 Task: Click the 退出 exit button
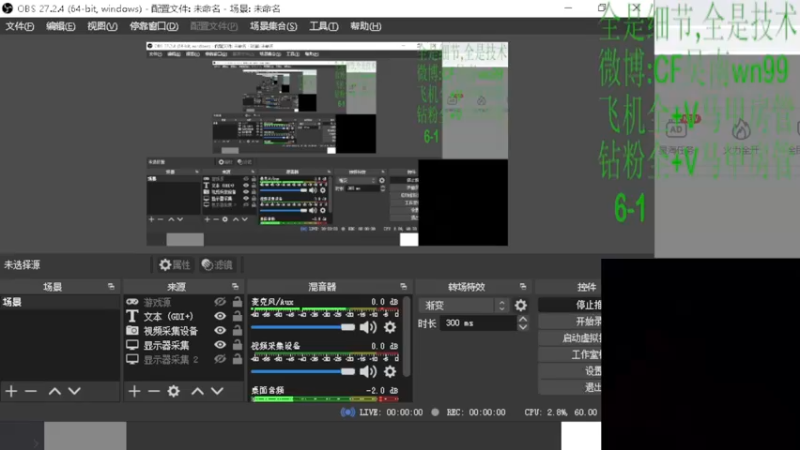[x=569, y=387]
